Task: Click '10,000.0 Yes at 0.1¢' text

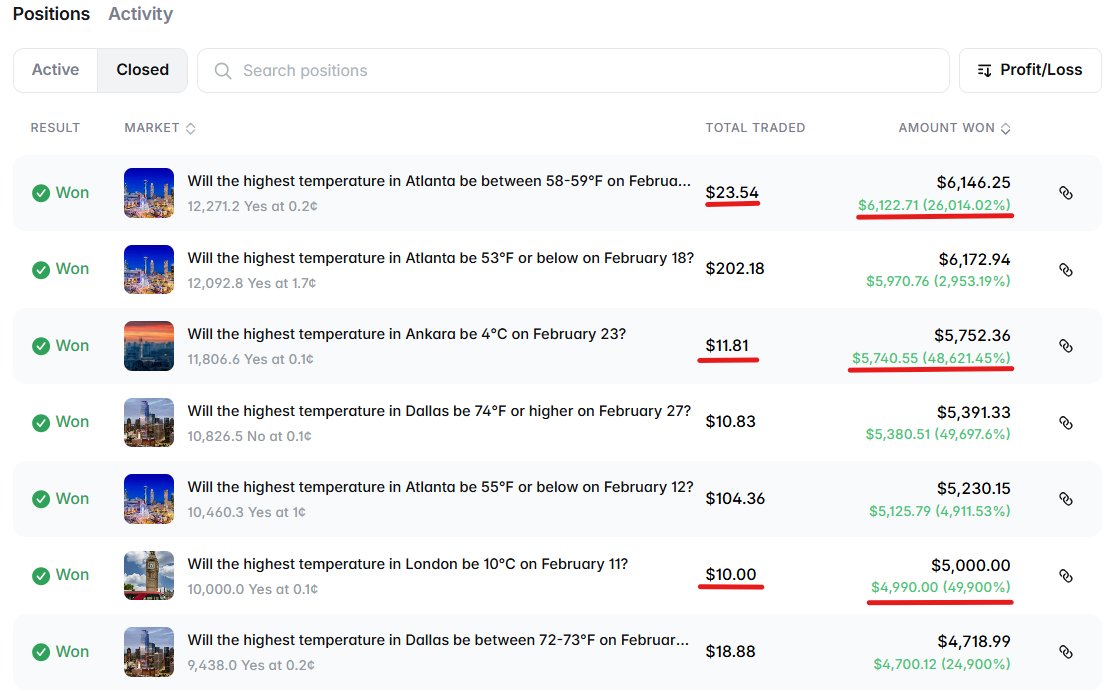Action: coord(252,590)
